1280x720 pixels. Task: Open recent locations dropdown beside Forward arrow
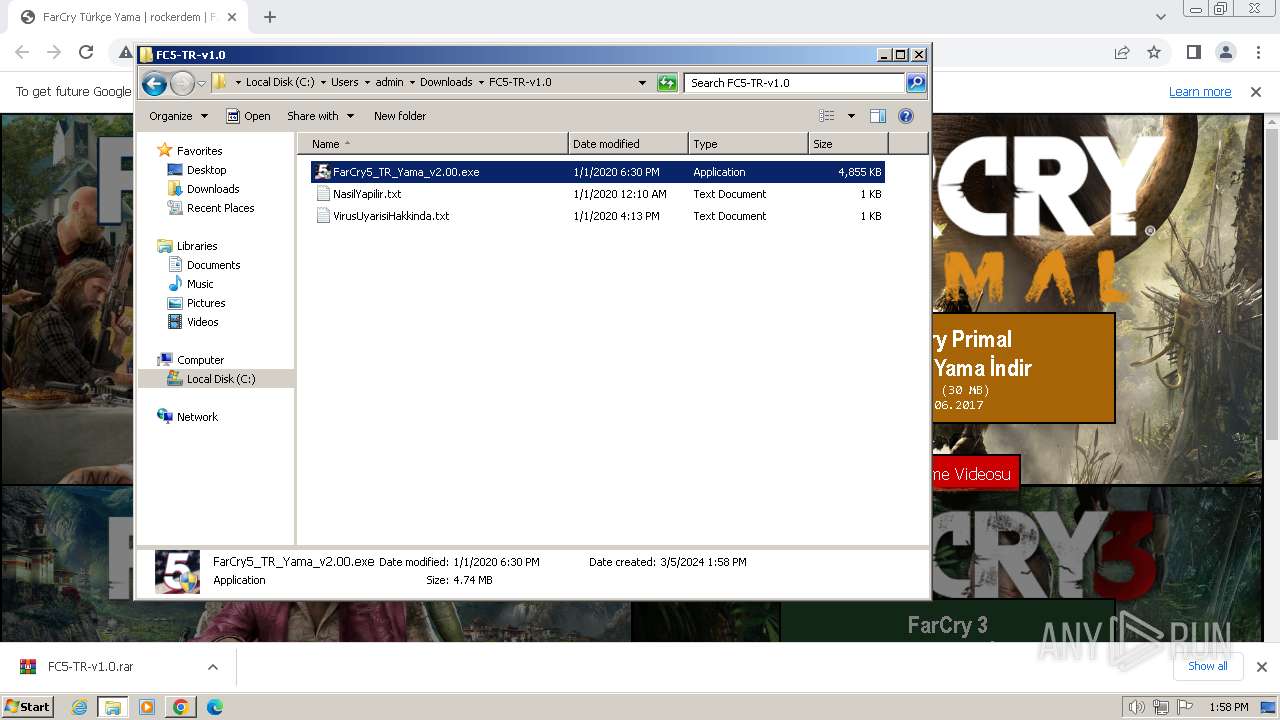201,83
